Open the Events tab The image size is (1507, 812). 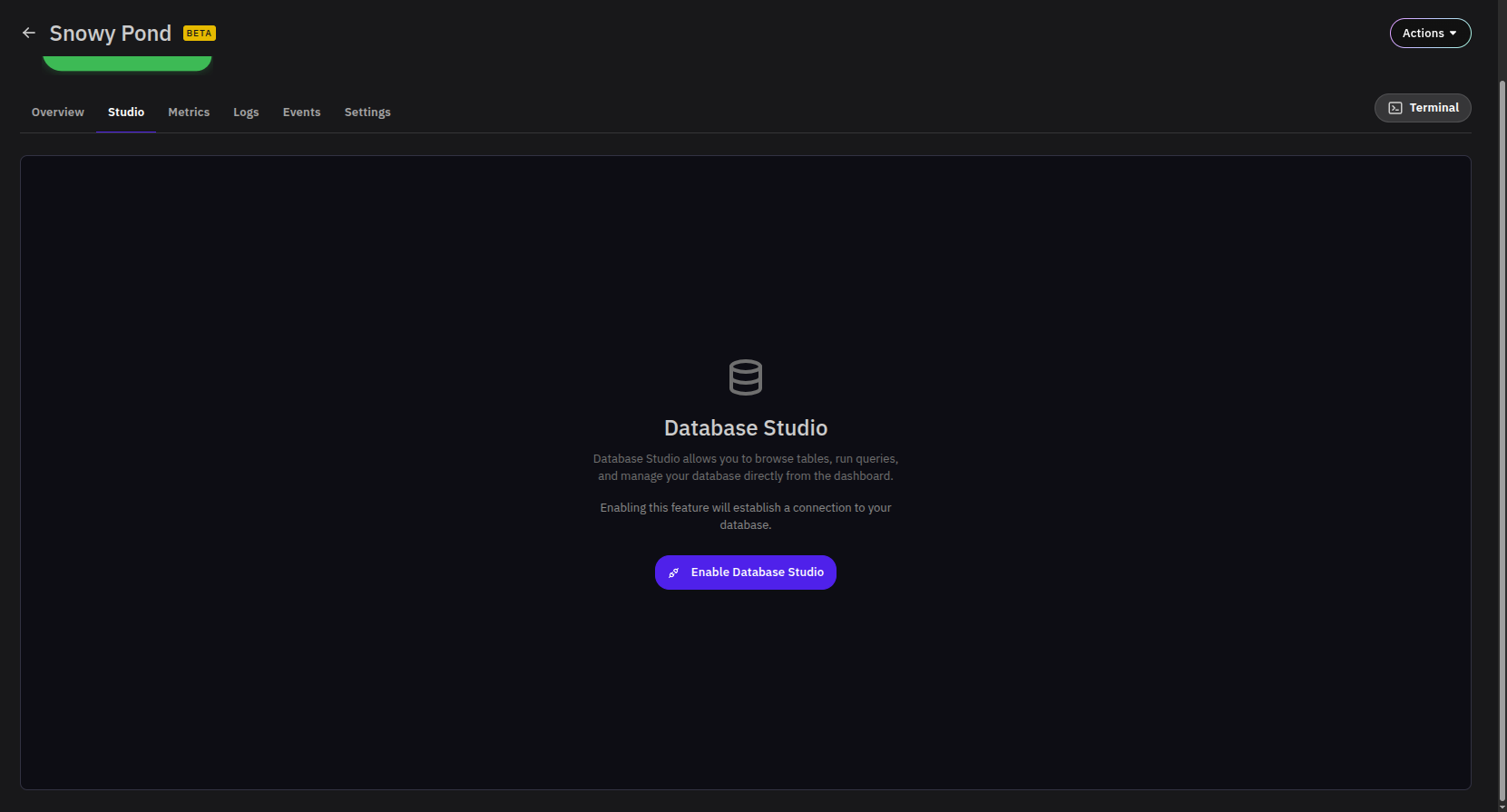(x=301, y=113)
